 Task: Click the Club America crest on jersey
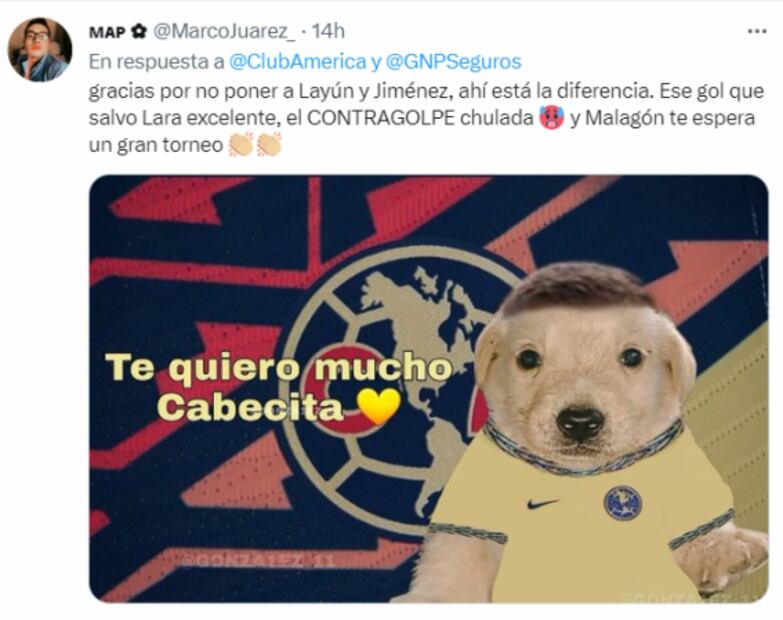(622, 503)
